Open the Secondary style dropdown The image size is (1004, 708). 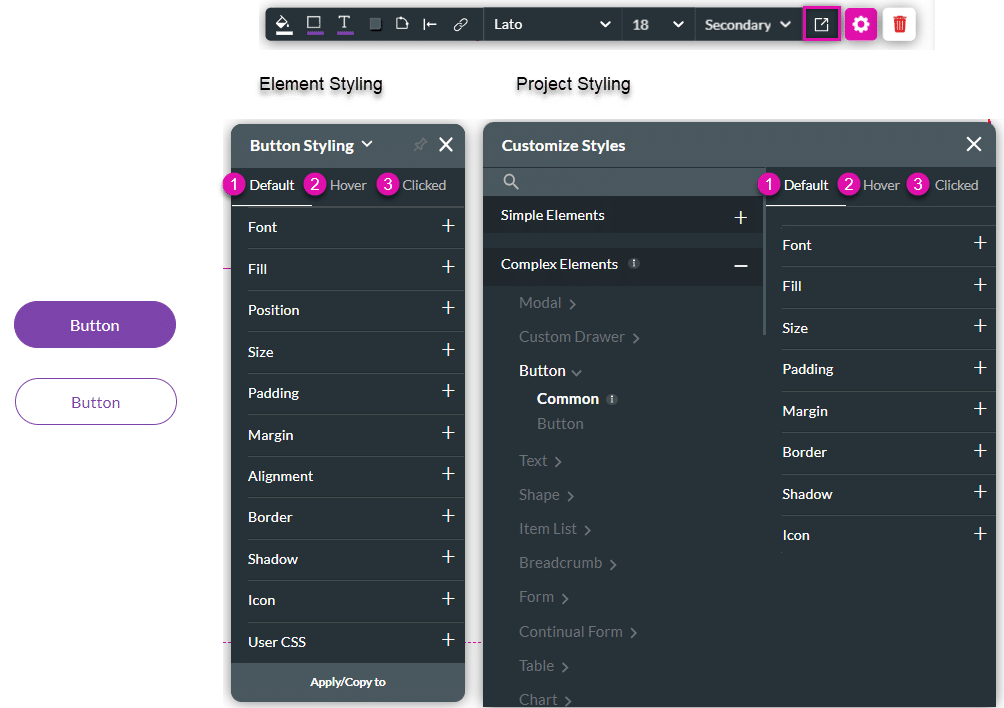[748, 25]
